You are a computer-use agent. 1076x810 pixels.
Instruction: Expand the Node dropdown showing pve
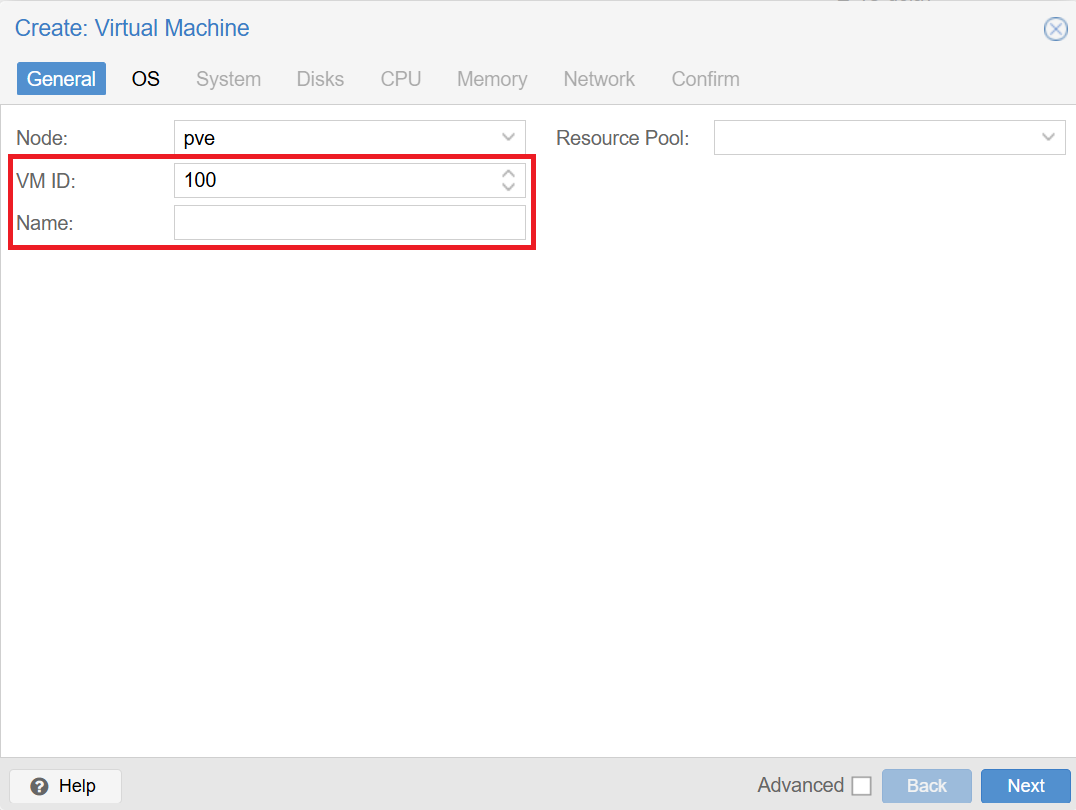[508, 138]
